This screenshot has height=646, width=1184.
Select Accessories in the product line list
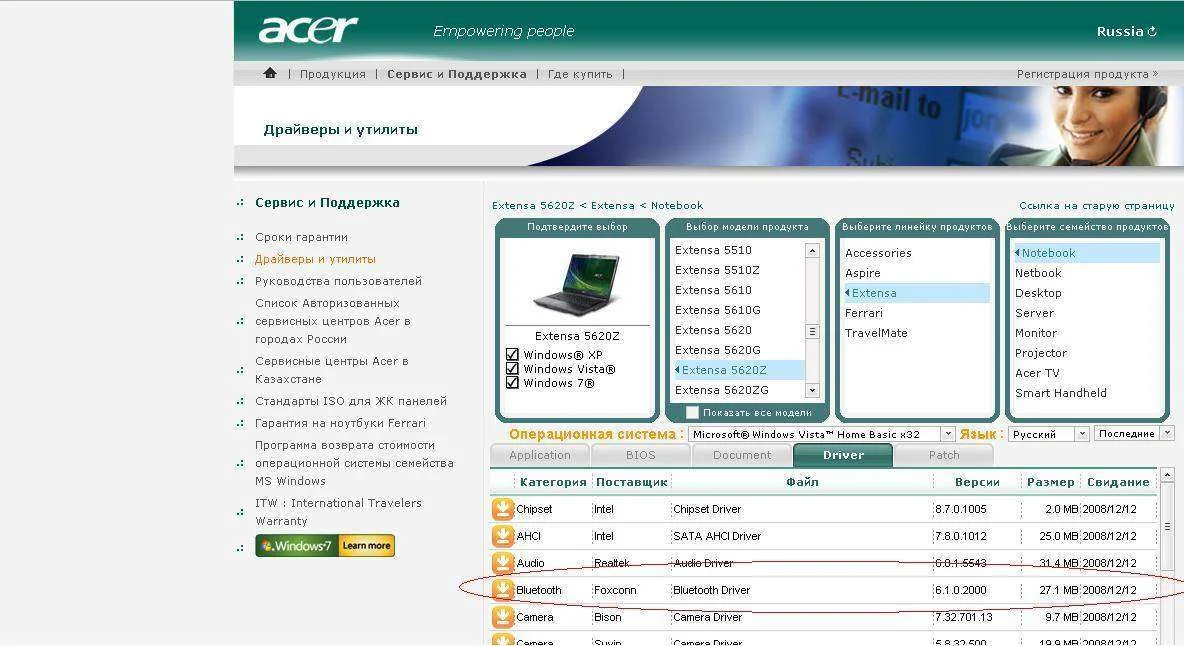pos(878,253)
